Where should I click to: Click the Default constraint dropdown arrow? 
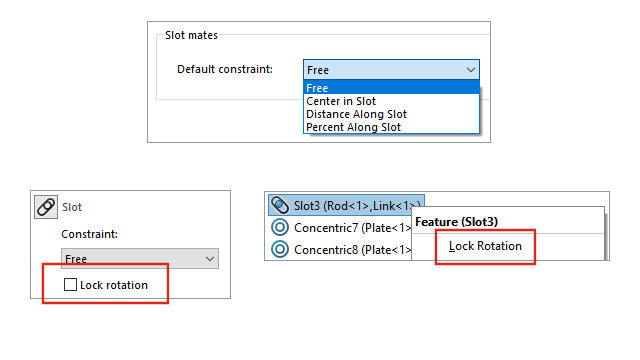[471, 70]
